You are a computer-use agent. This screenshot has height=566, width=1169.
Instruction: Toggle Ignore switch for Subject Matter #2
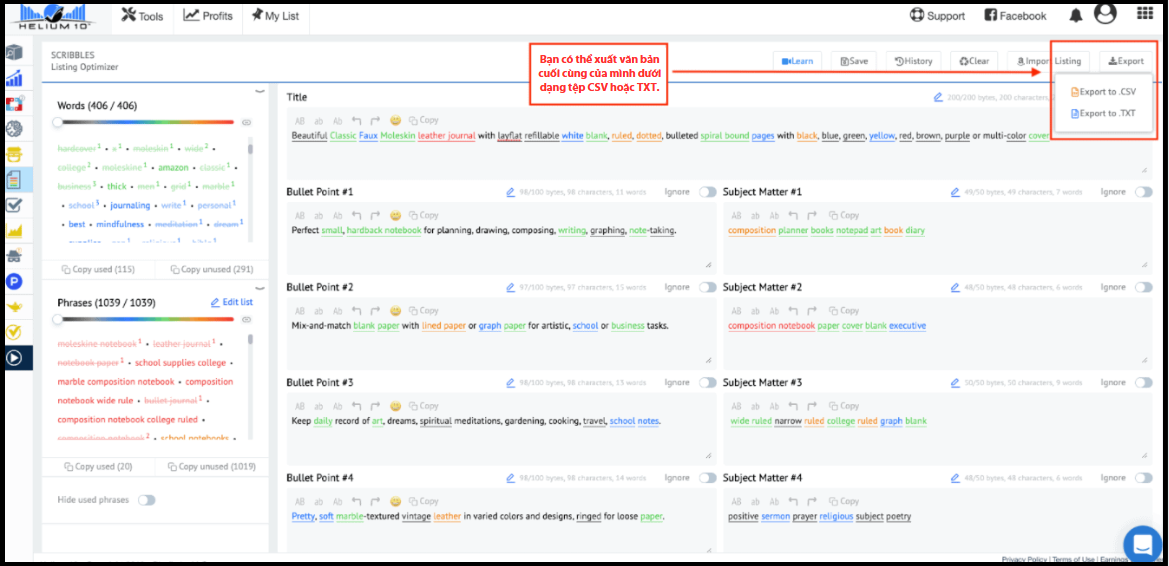(1143, 288)
